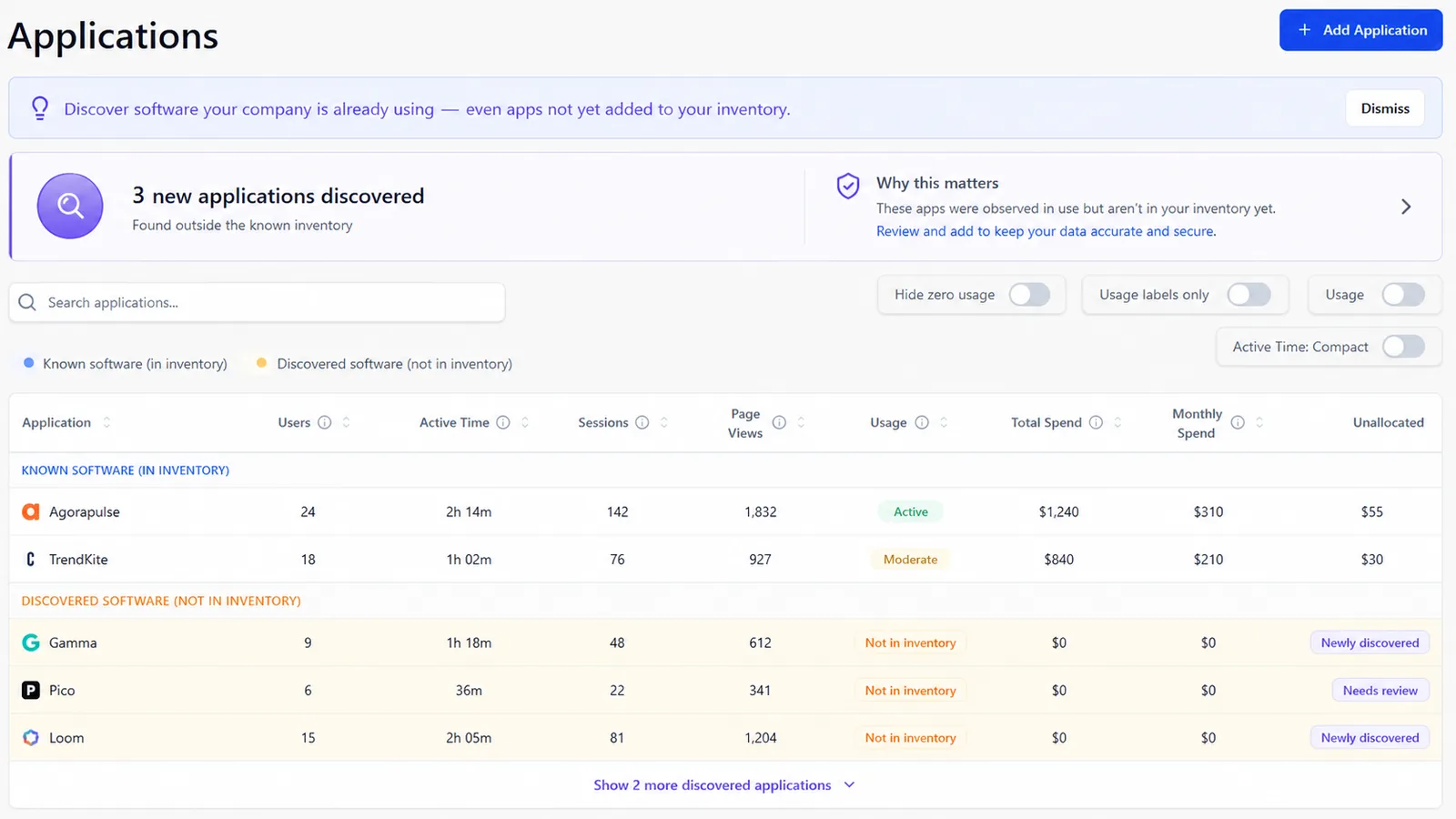Open the Usage column info icon
1456x819 pixels.
click(922, 422)
